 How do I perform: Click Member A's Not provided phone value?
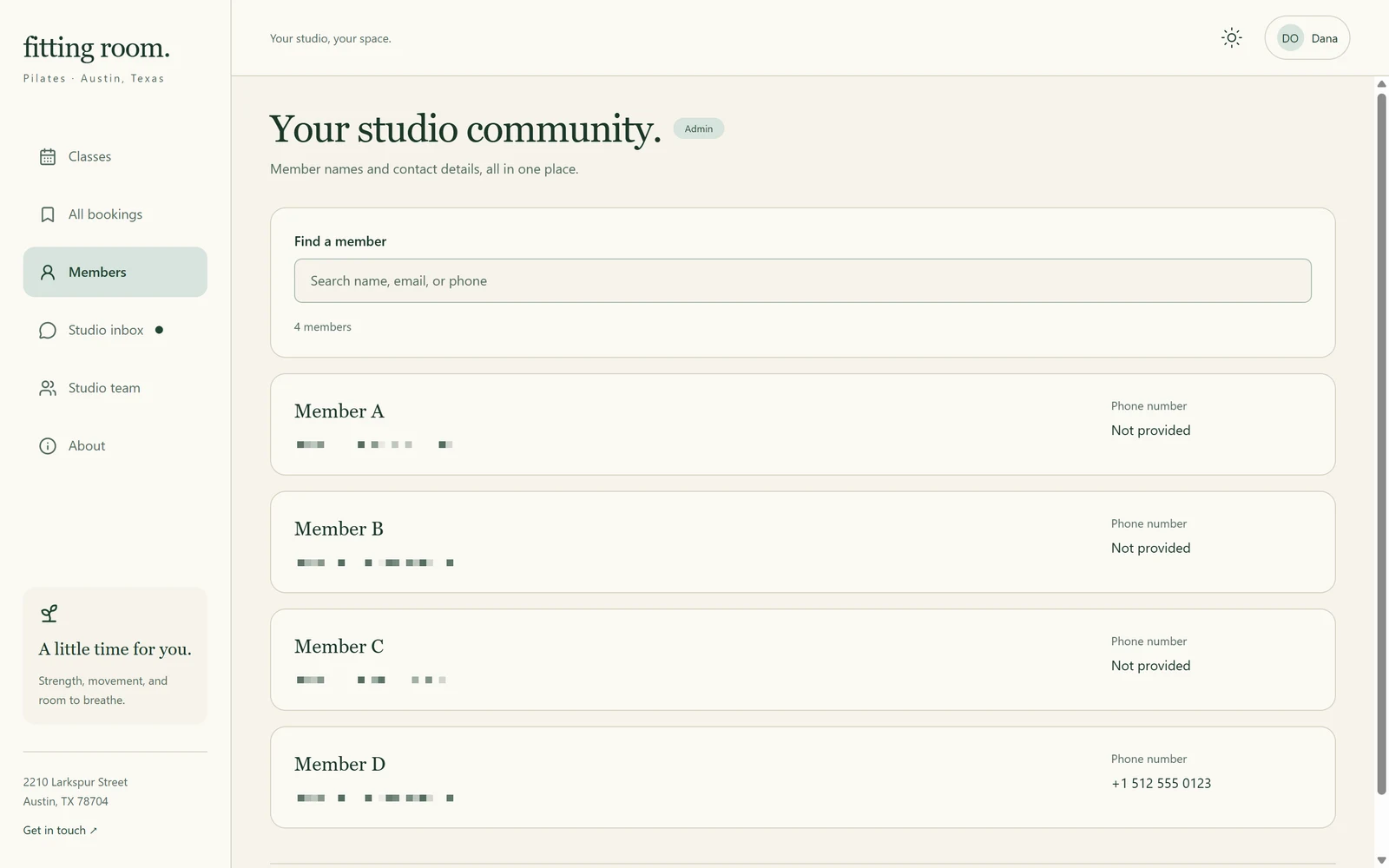1150,431
